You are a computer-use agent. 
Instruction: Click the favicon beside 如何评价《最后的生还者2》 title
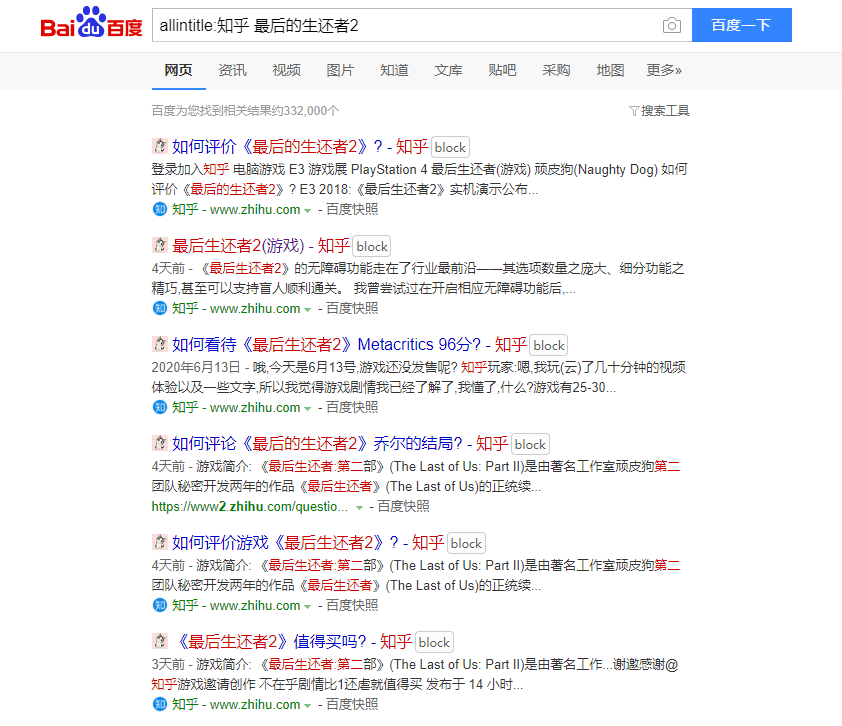160,146
